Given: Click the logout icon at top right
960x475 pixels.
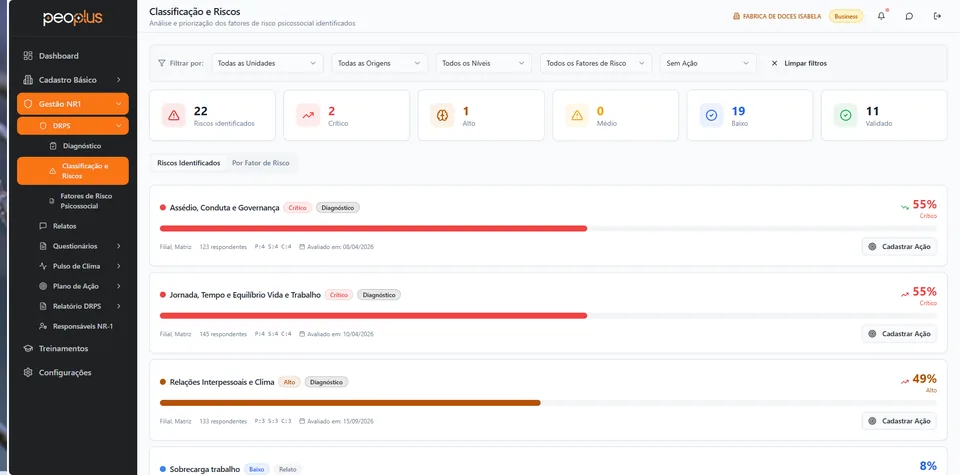Looking at the screenshot, I should pos(937,17).
